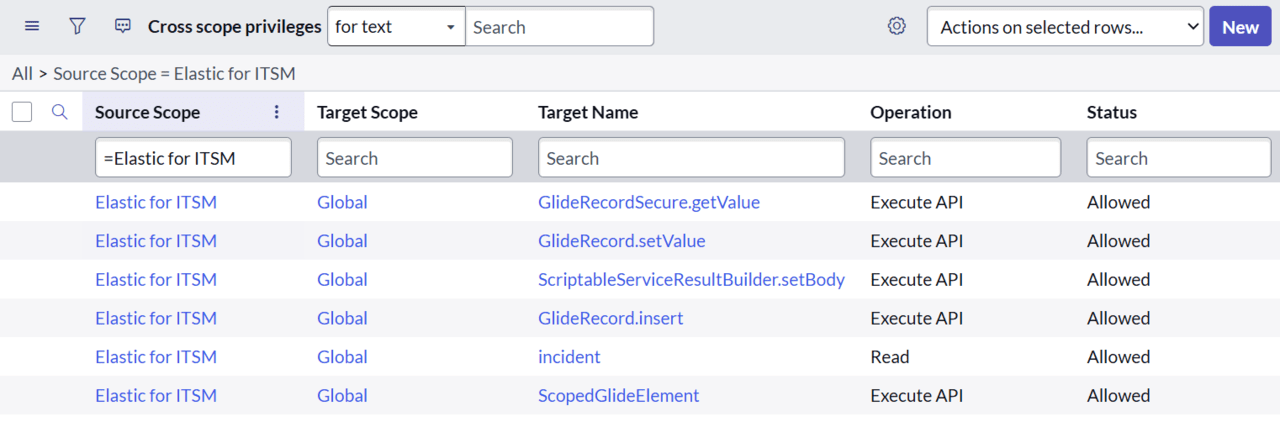Open the gear personalize list settings
The height and width of the screenshot is (422, 1280).
click(x=897, y=27)
